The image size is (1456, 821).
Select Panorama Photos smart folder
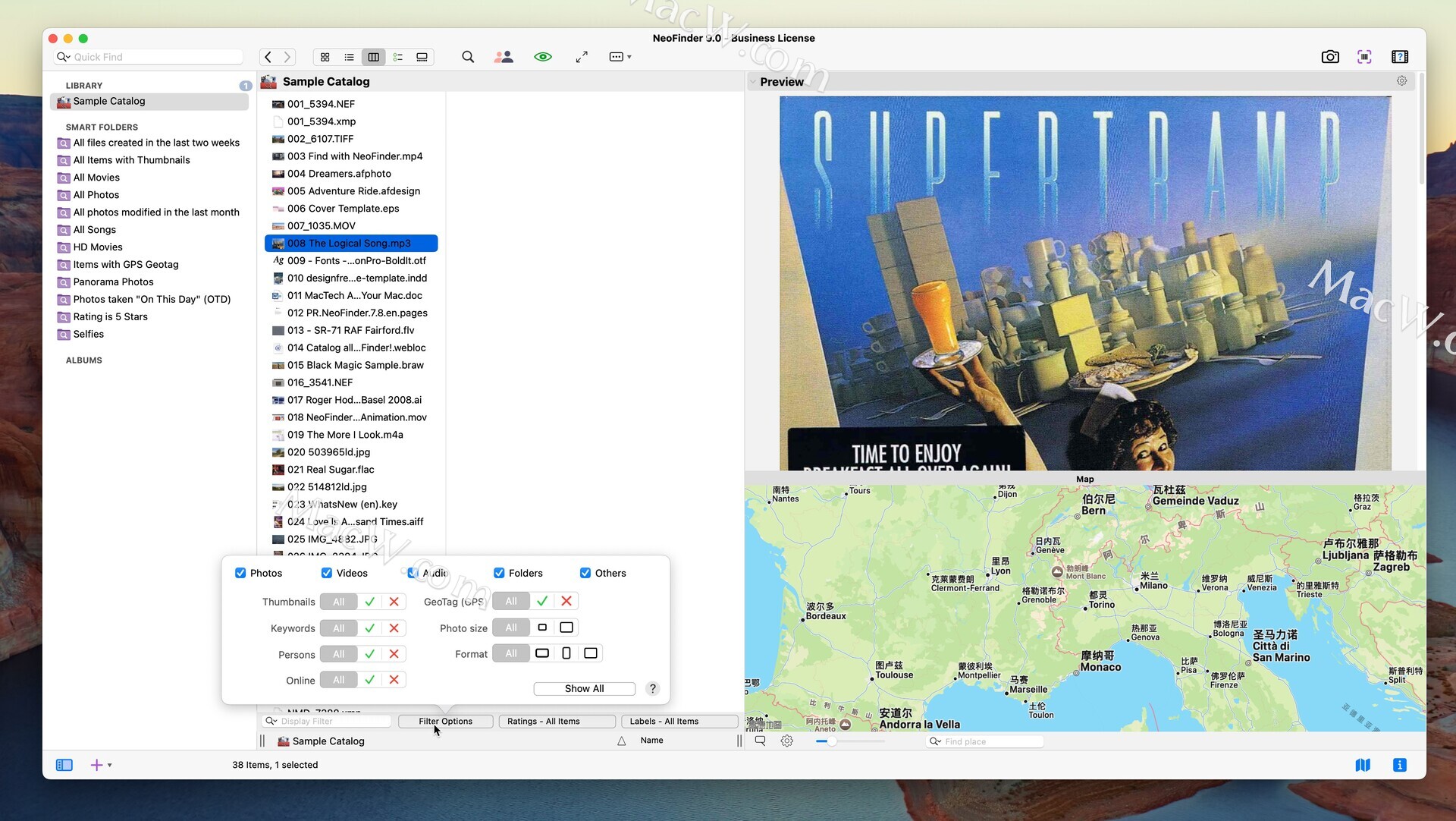113,282
